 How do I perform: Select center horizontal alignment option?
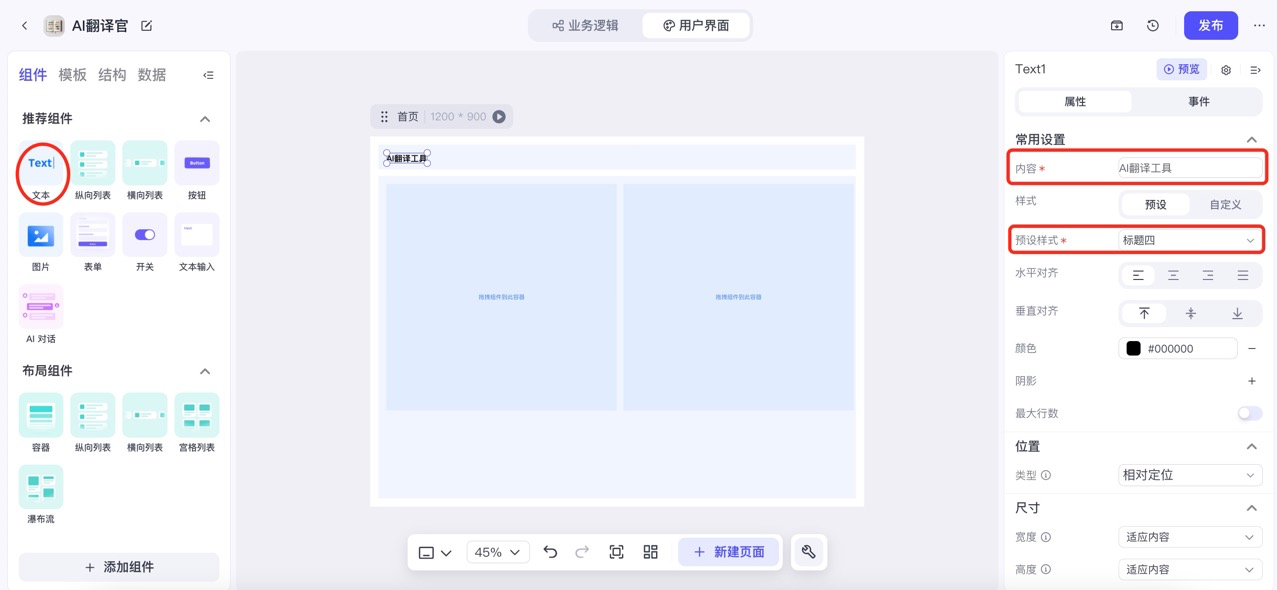click(x=1172, y=274)
